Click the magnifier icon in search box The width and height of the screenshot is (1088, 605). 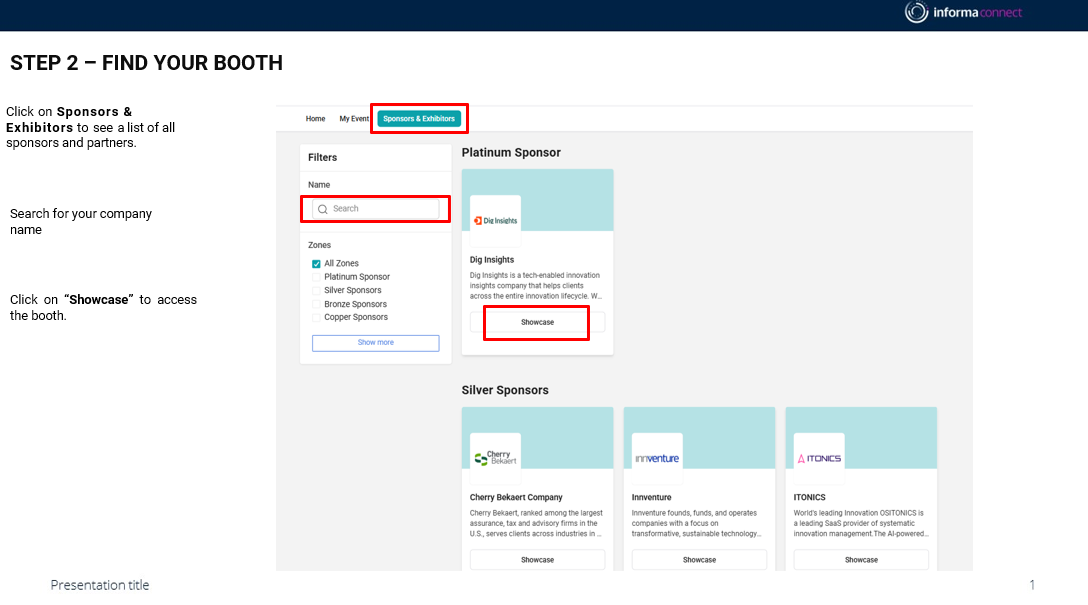click(322, 209)
